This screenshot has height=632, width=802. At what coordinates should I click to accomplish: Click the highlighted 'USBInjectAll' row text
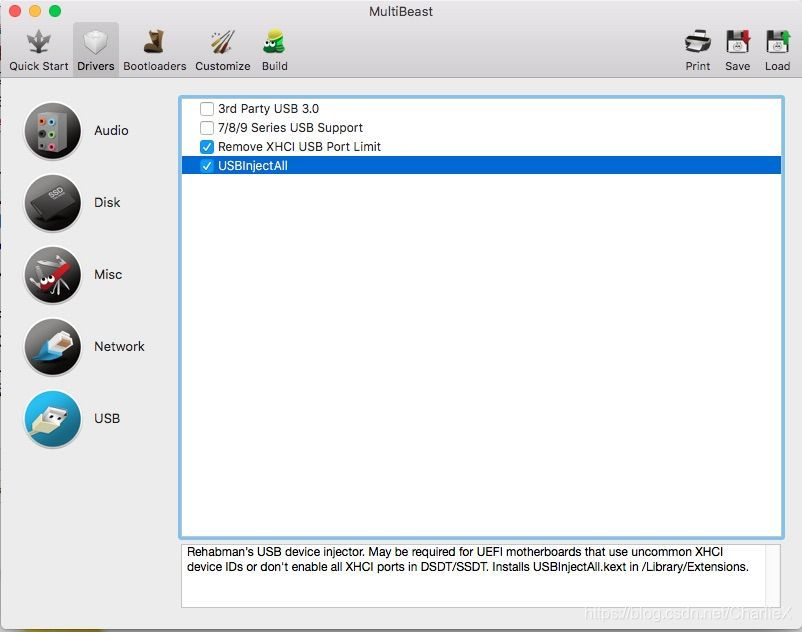[x=253, y=166]
